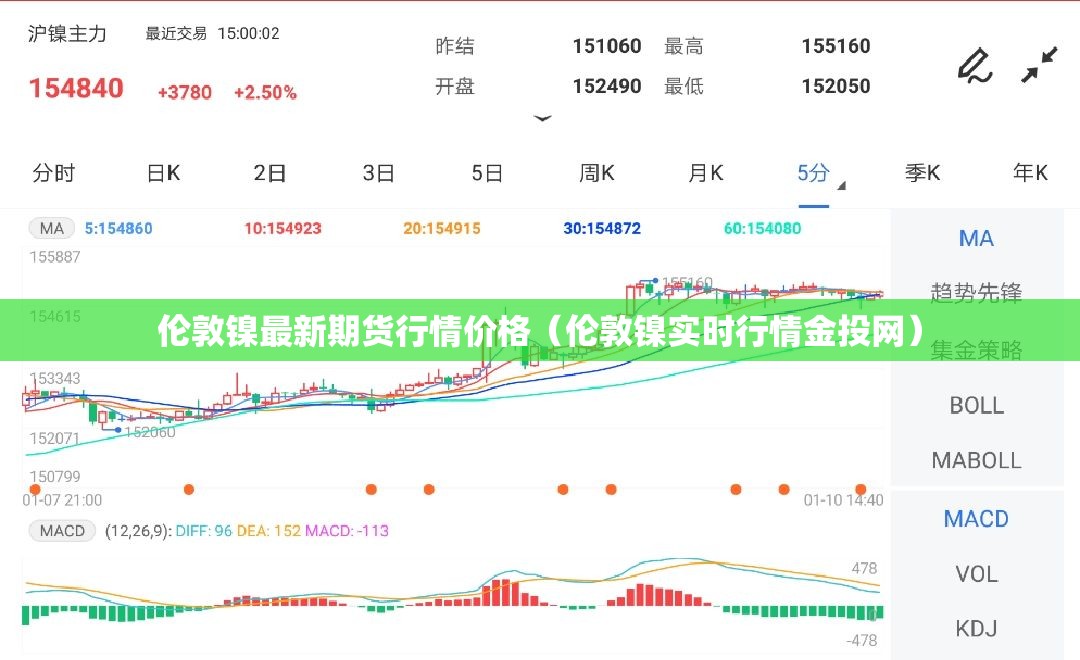This screenshot has height=660, width=1080.
Task: Click the 152060 low price marker
Action: click(149, 432)
